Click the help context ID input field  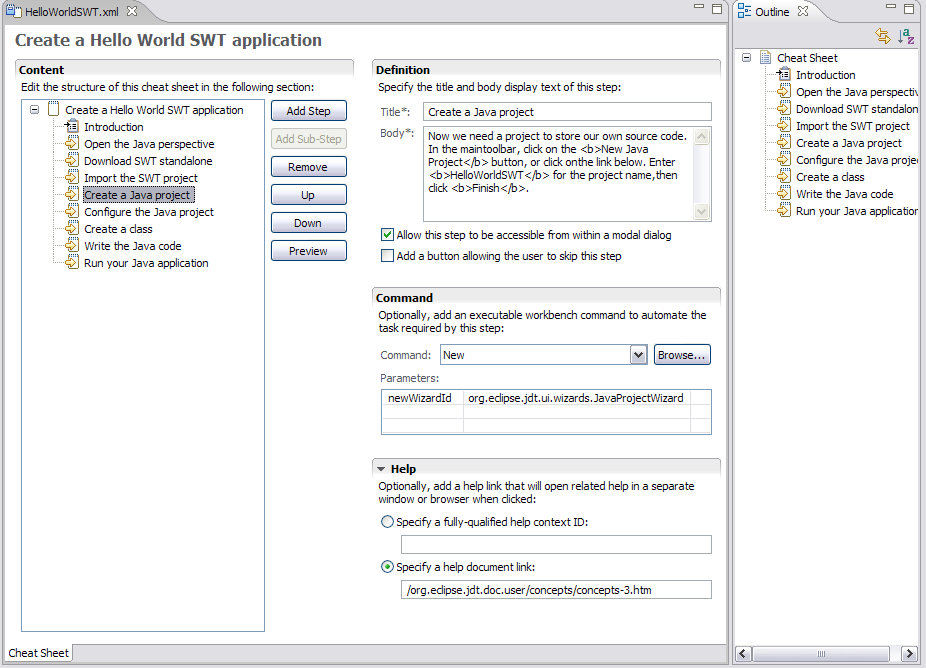[x=556, y=545]
